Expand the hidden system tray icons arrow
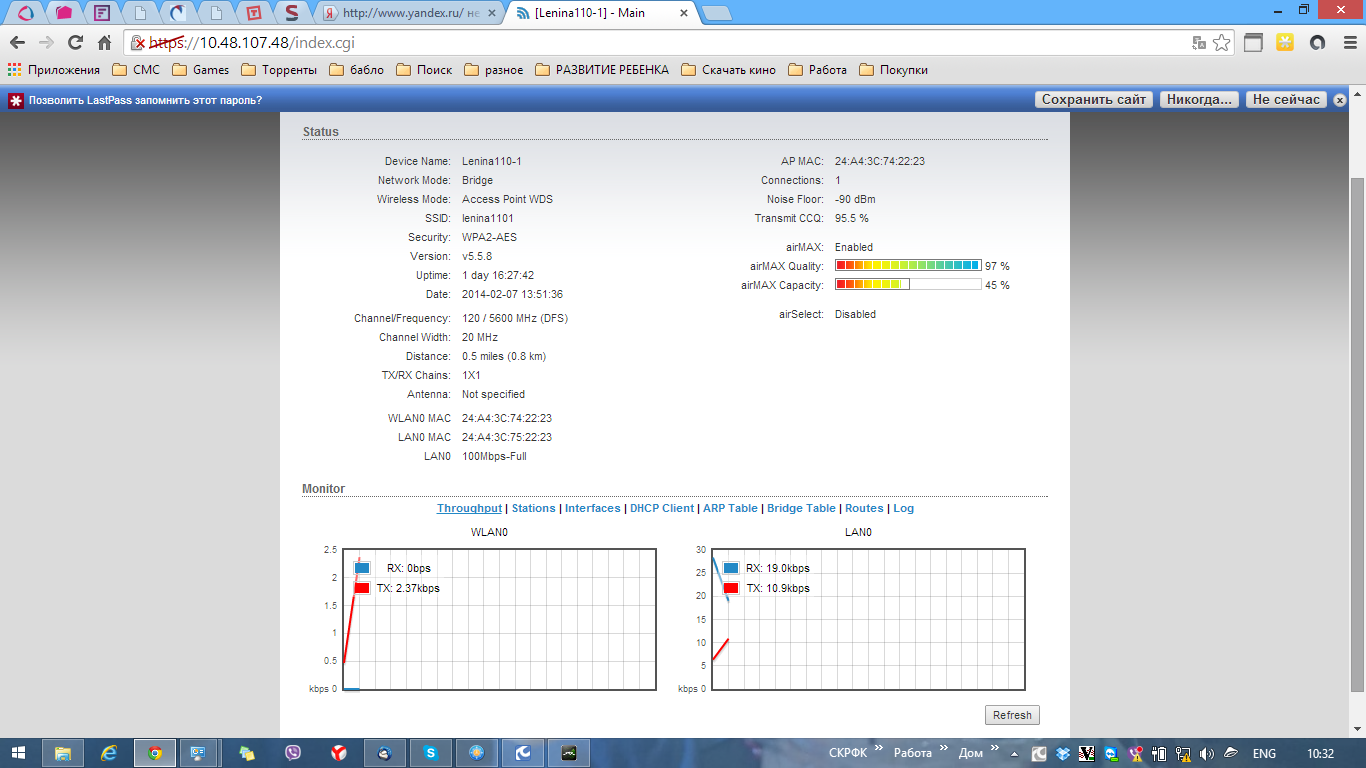 1015,754
